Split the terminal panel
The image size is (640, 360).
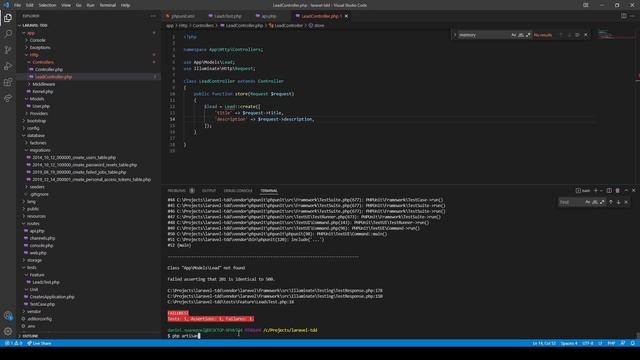[x=609, y=191]
